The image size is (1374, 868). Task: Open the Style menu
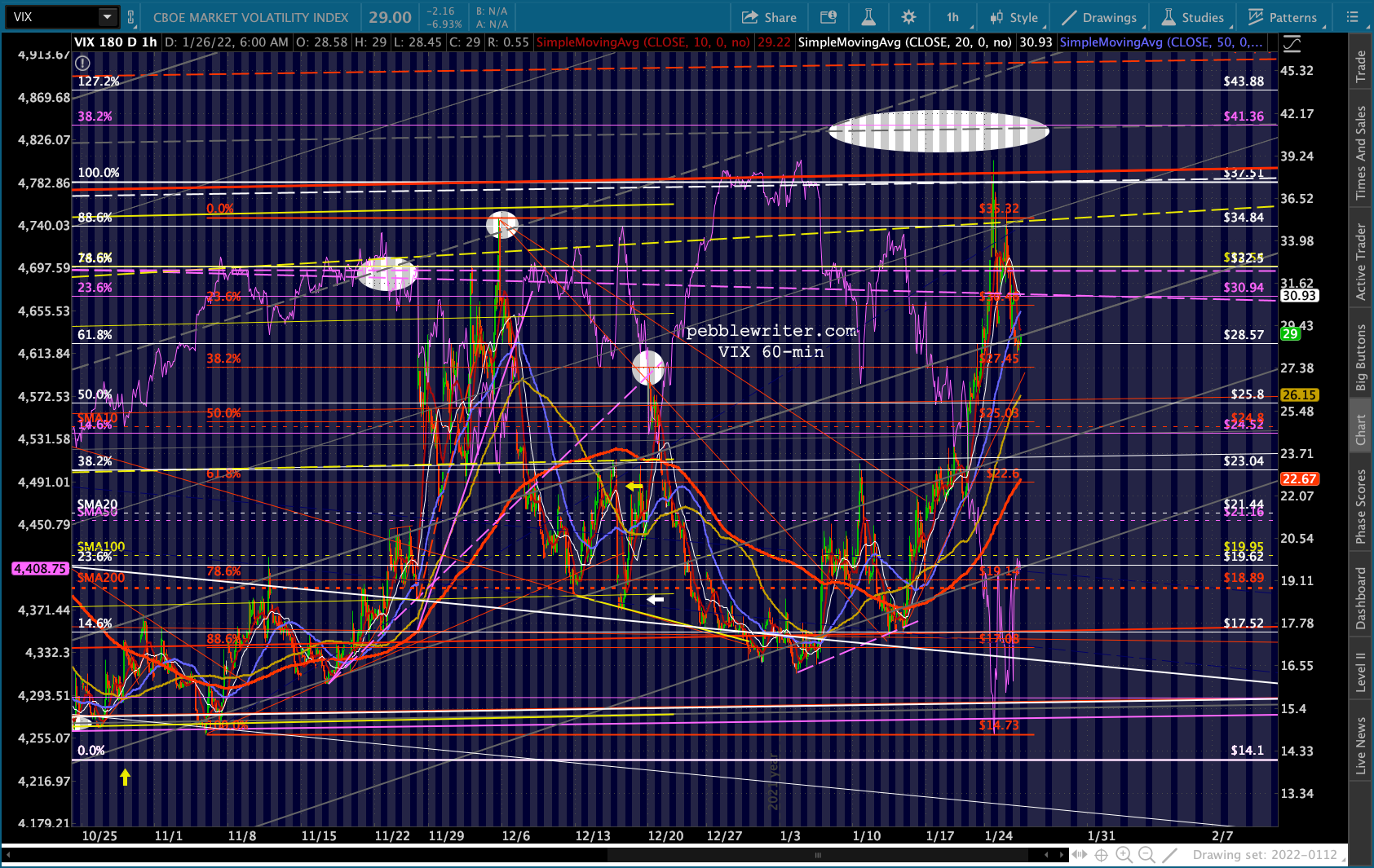(x=1014, y=17)
